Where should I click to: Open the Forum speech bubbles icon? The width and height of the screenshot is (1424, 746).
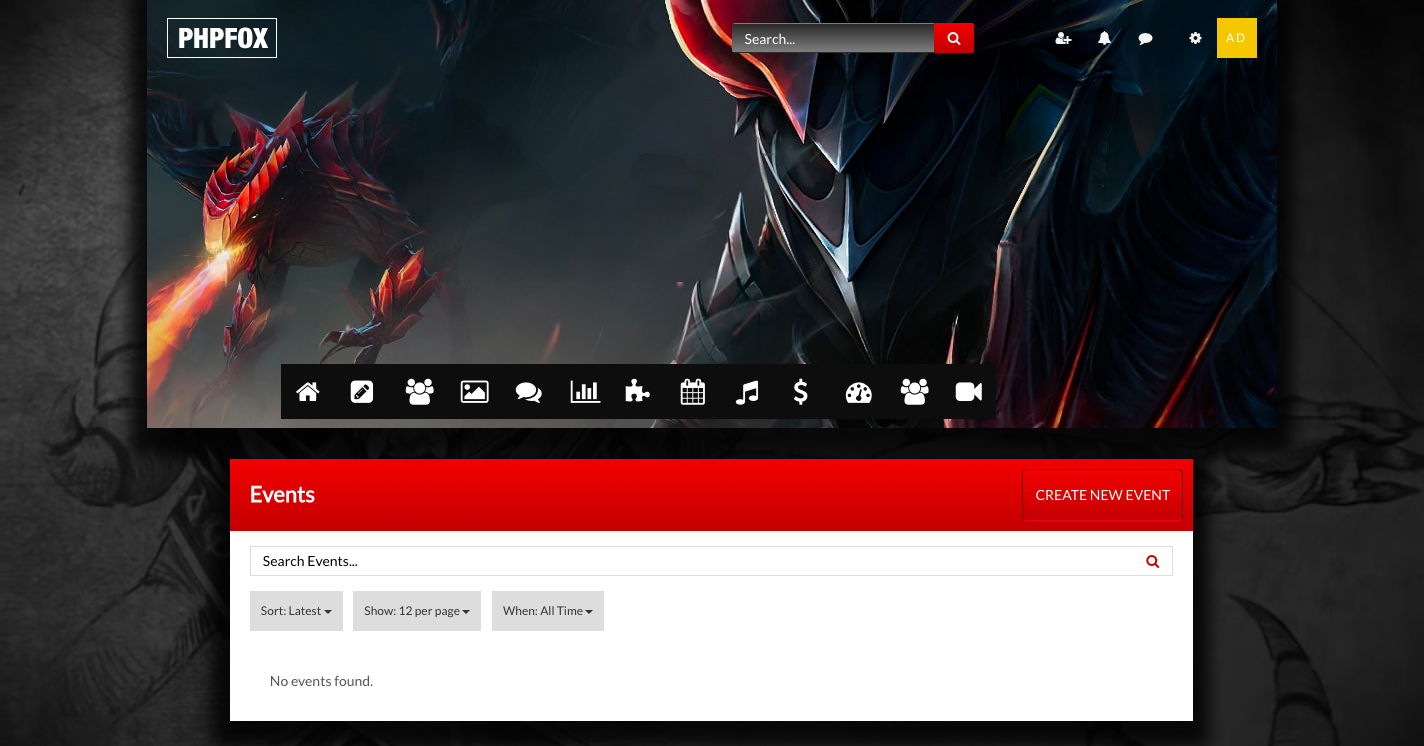tap(529, 392)
